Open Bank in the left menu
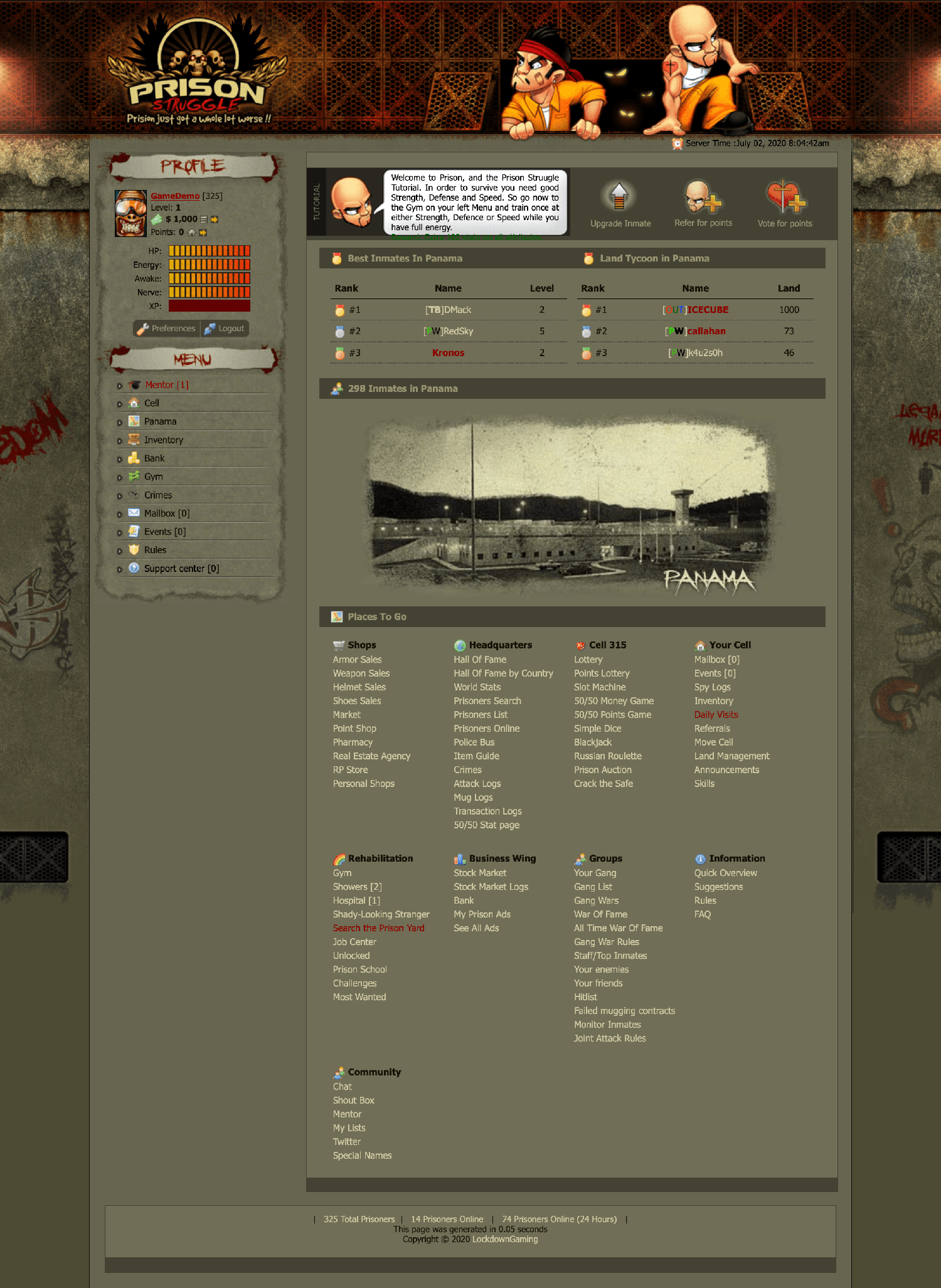 coord(154,458)
